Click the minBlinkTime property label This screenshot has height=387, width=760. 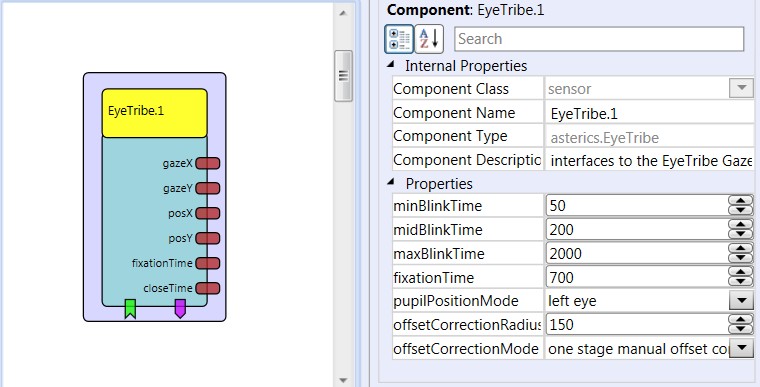(437, 206)
